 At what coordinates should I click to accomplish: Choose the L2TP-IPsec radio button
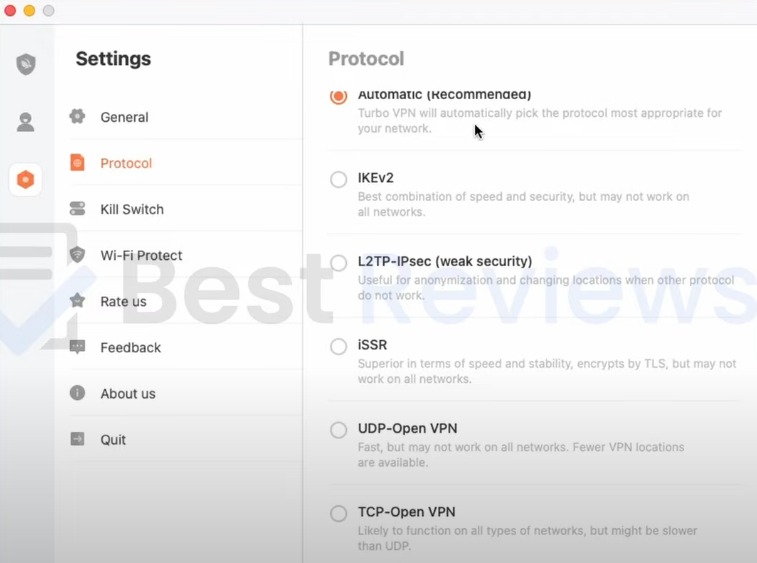[x=338, y=263]
